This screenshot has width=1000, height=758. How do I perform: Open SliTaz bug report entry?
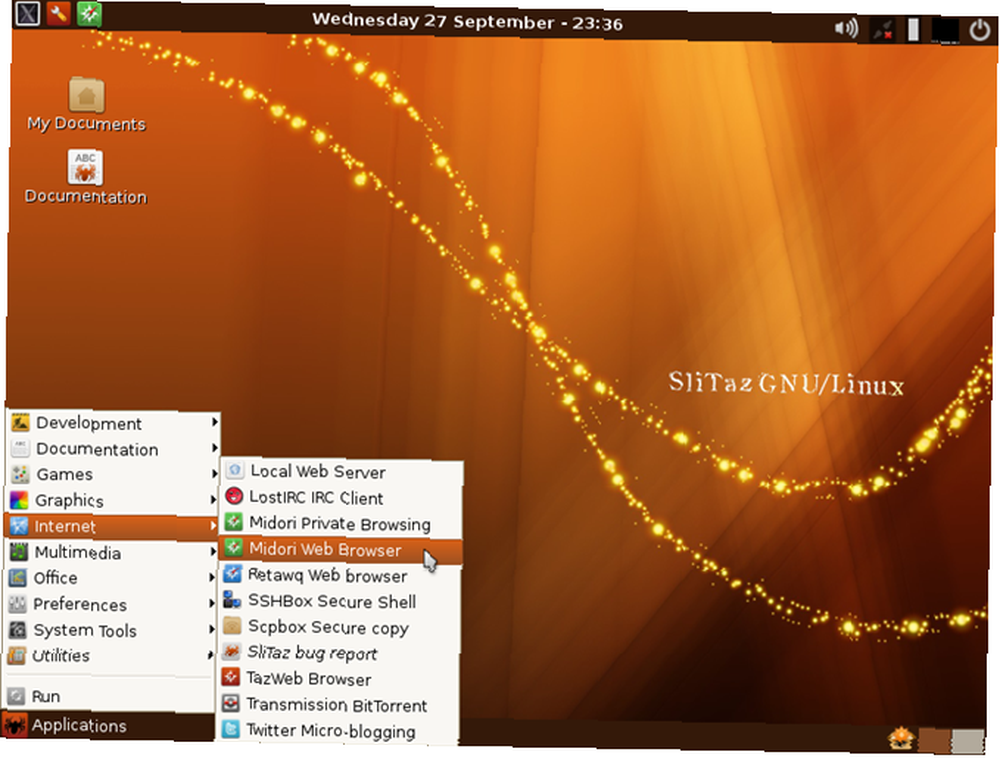[x=339, y=653]
